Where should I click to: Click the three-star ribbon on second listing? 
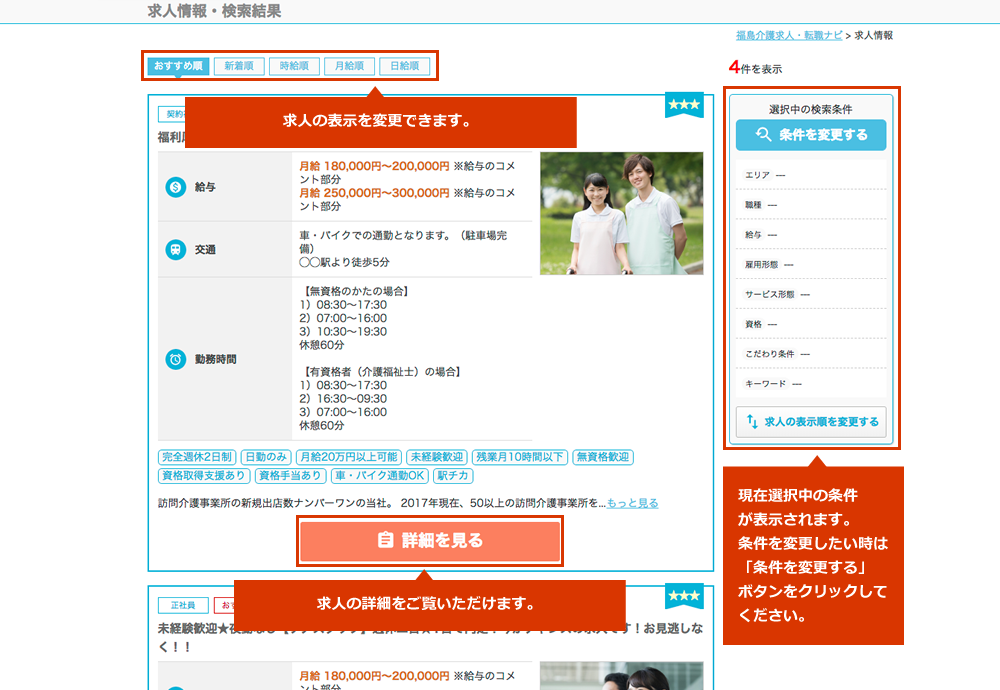click(684, 596)
